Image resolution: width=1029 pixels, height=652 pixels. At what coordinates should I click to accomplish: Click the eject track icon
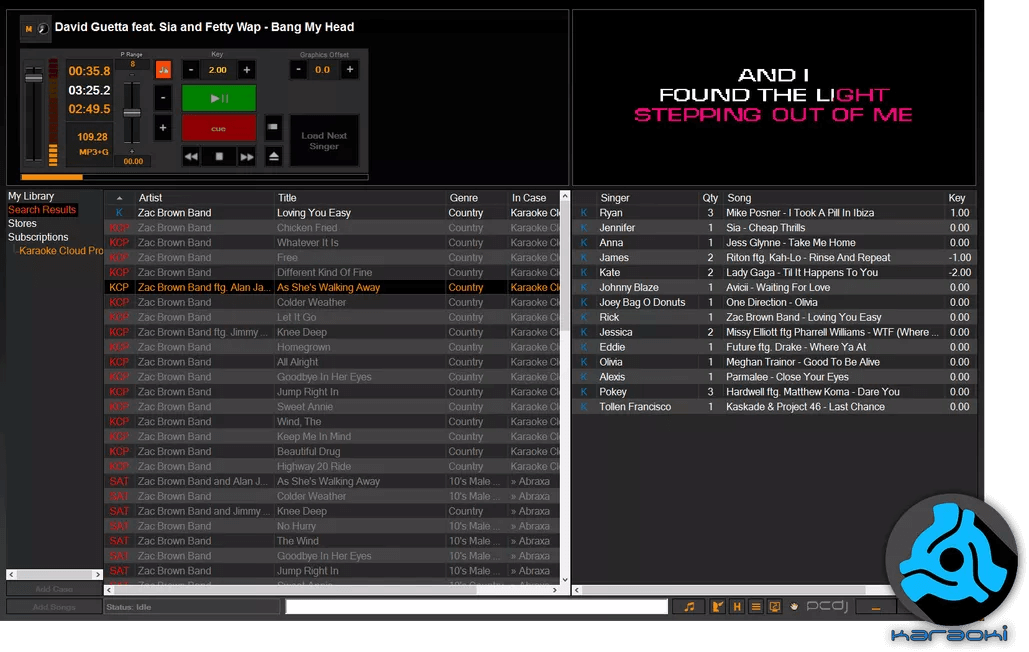273,156
